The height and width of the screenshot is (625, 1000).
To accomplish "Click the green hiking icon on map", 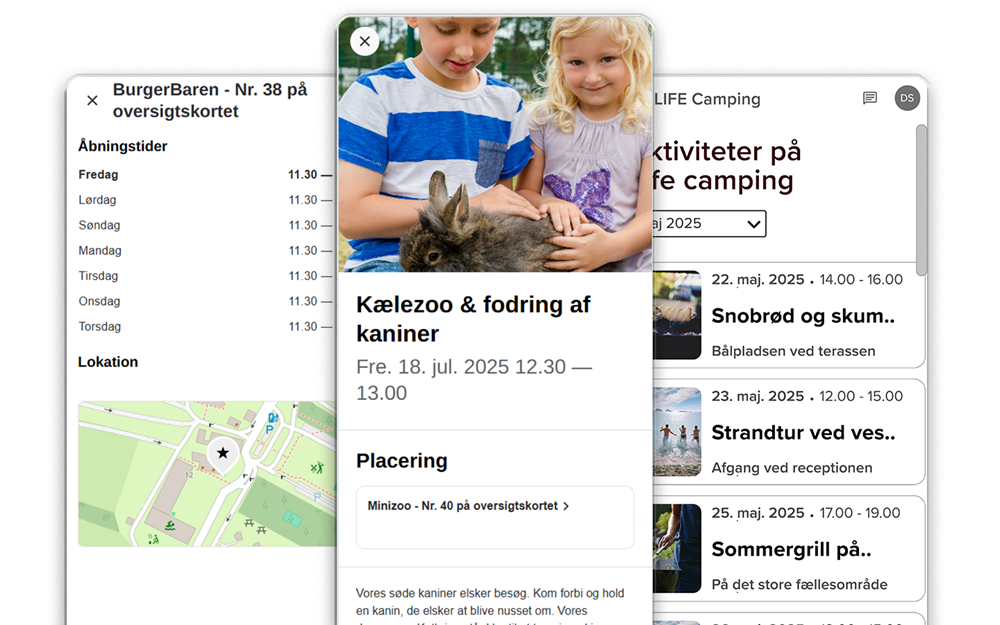I will click(x=317, y=468).
